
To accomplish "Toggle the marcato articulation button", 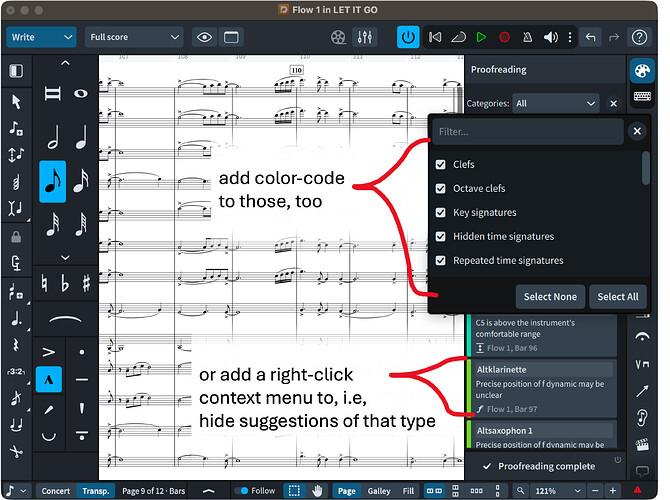I will [49, 379].
